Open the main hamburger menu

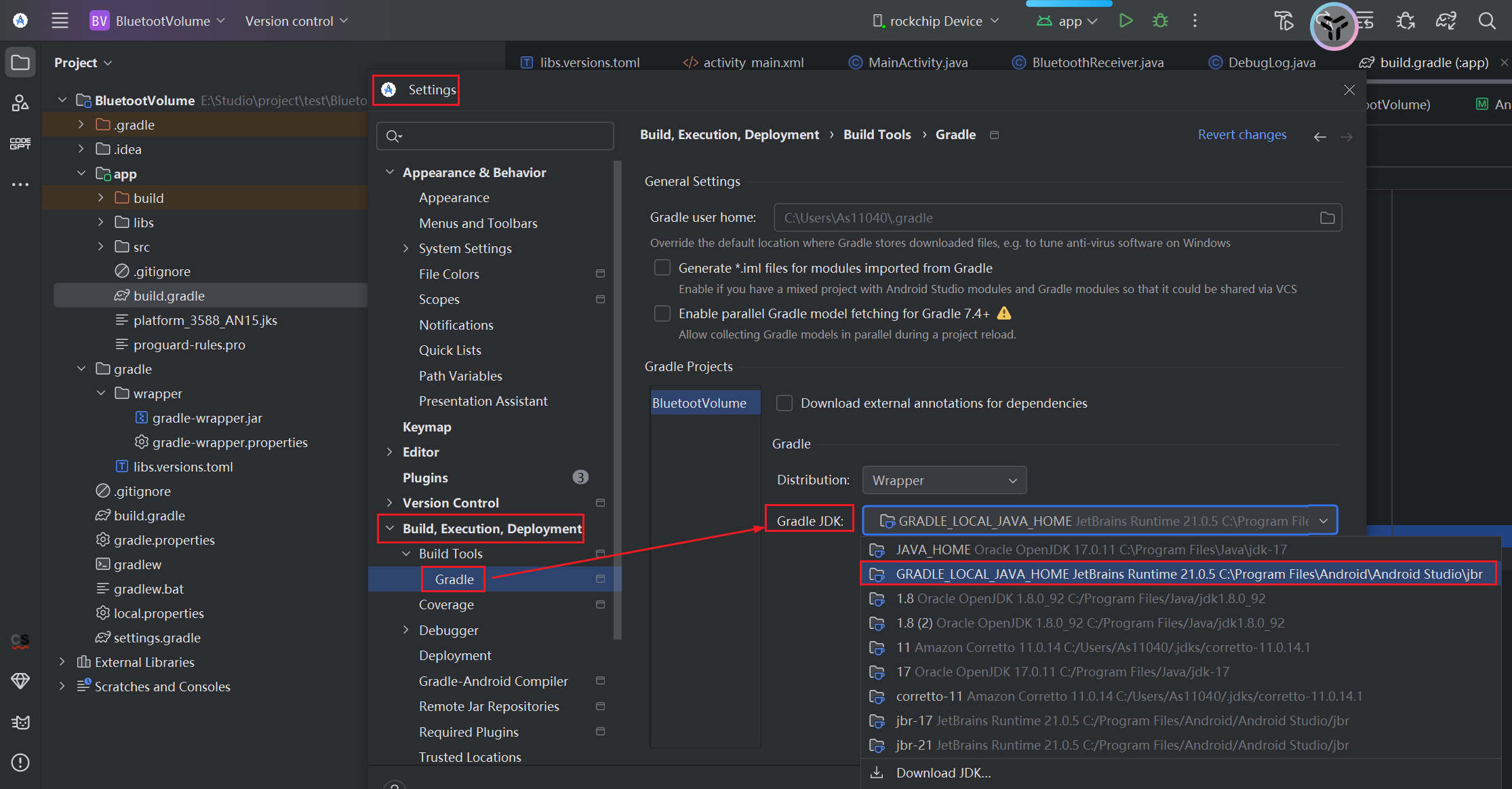[x=60, y=20]
